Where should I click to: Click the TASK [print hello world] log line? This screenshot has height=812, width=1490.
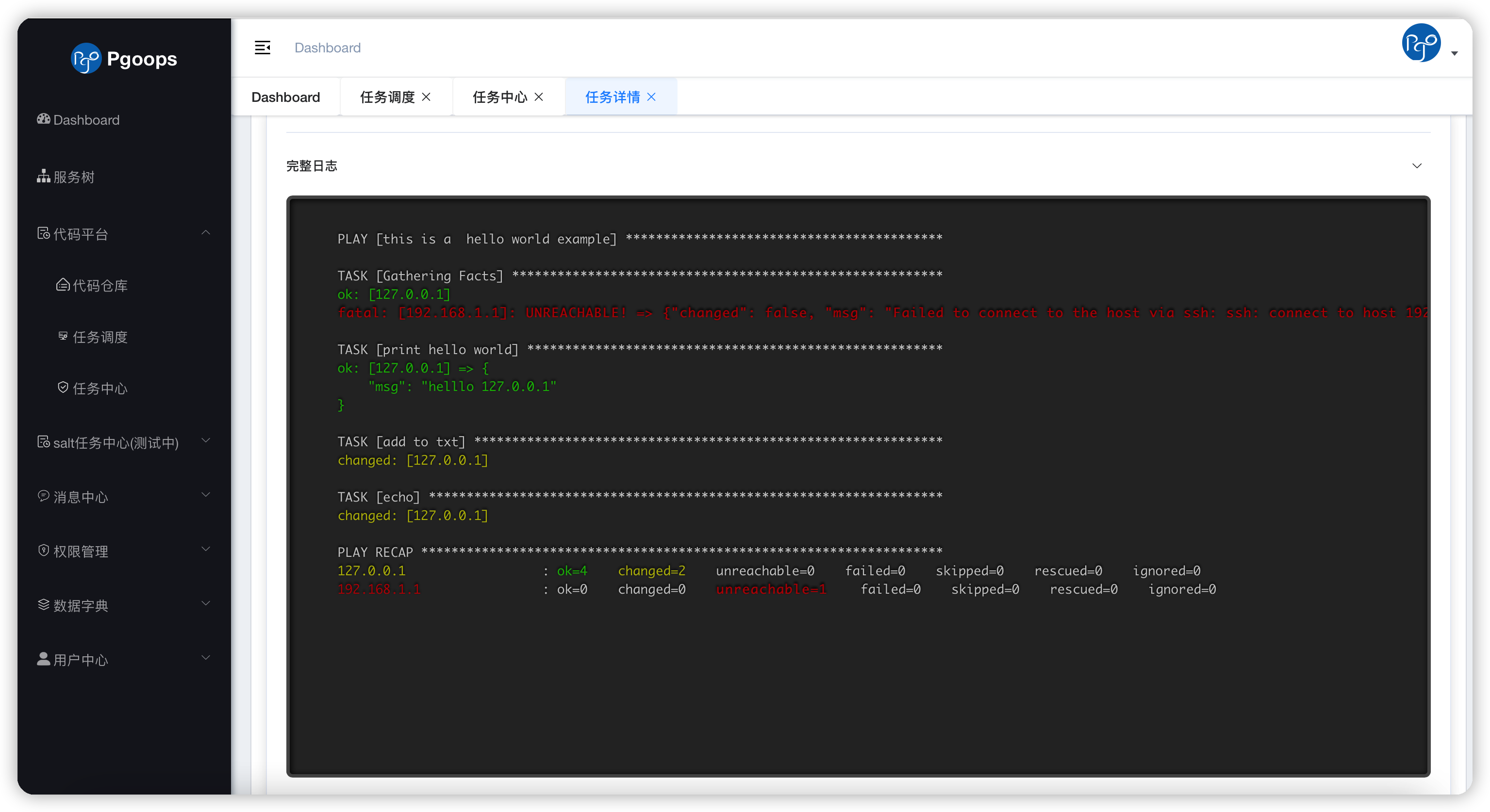click(640, 349)
